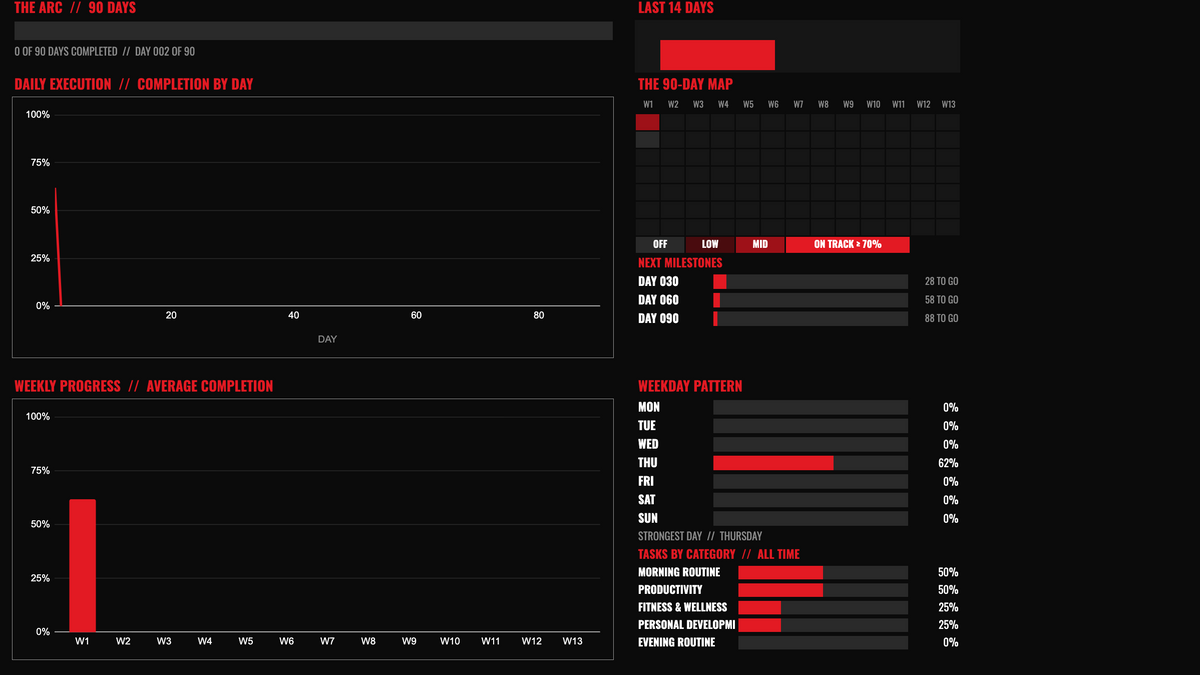Click the MON weekday bar

point(810,407)
